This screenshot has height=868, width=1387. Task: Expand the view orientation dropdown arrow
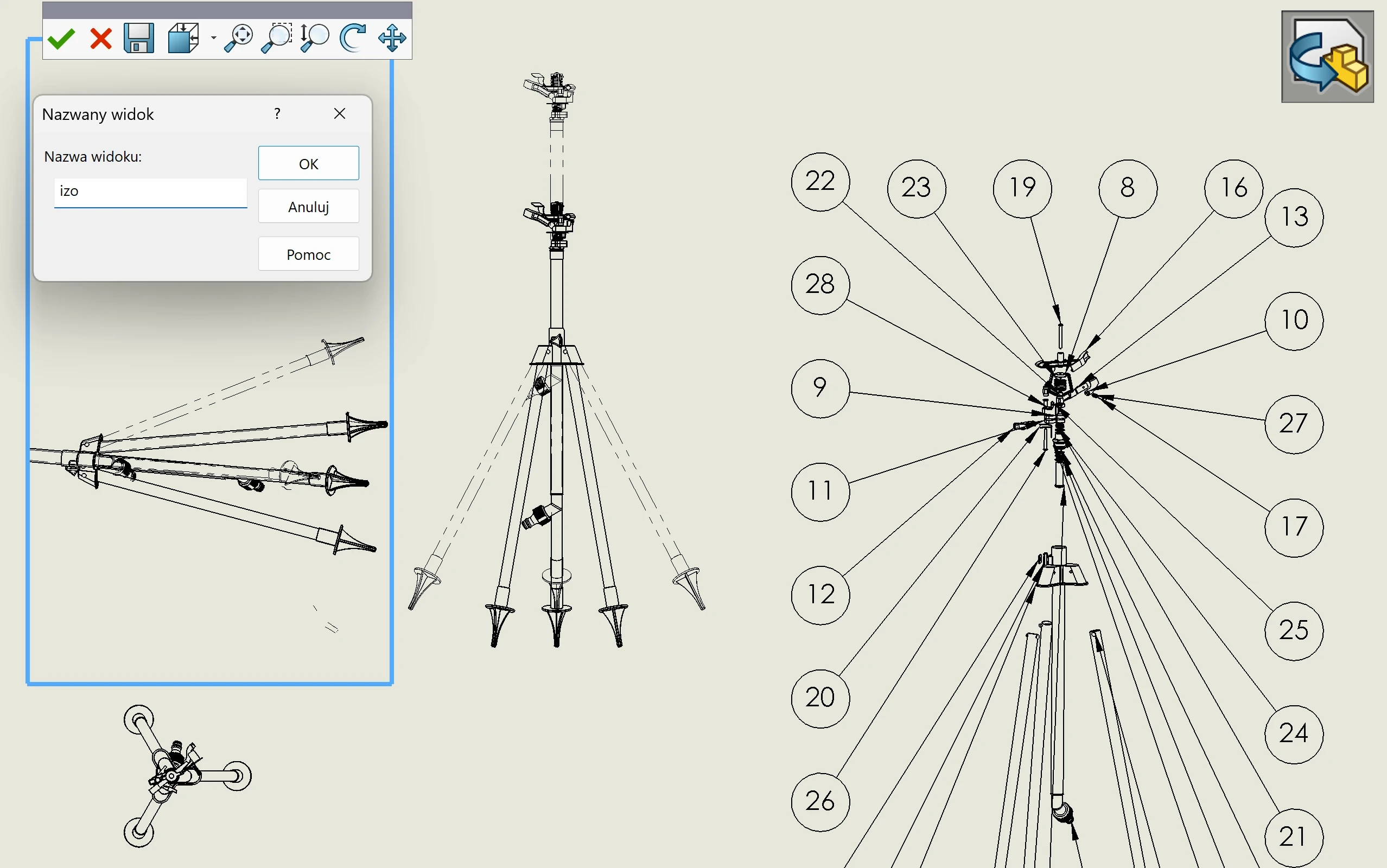point(214,39)
